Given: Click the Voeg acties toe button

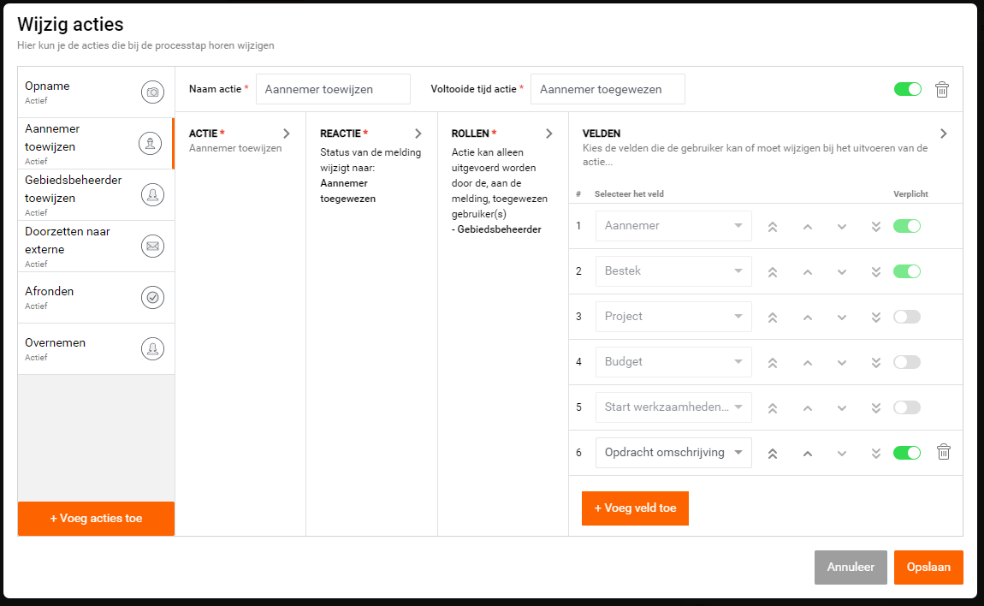Looking at the screenshot, I should coord(96,519).
